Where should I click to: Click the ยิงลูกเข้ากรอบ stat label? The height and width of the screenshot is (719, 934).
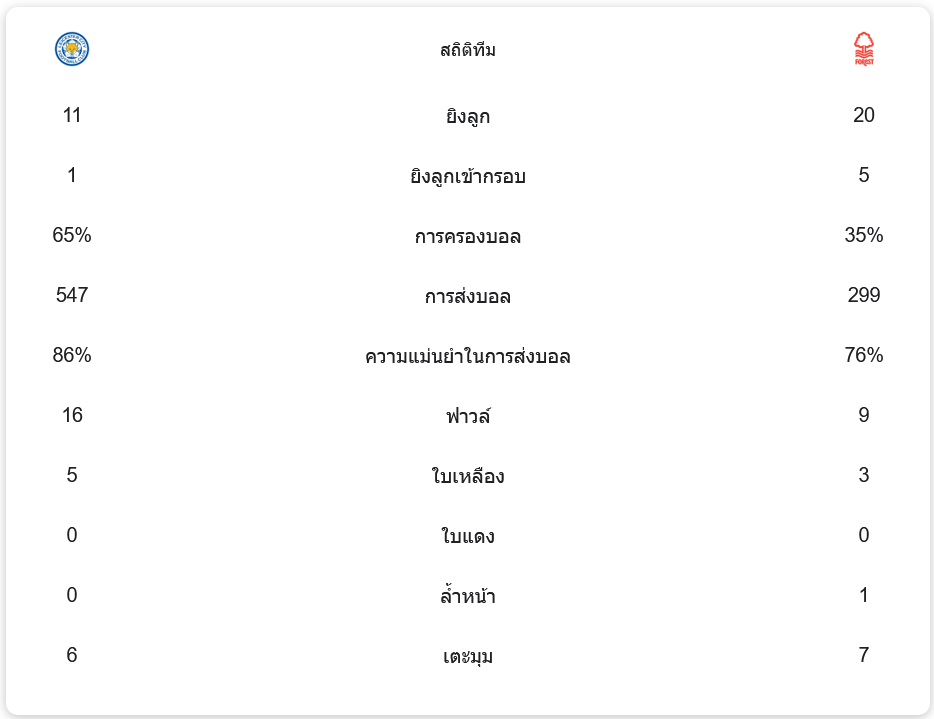[x=468, y=176]
